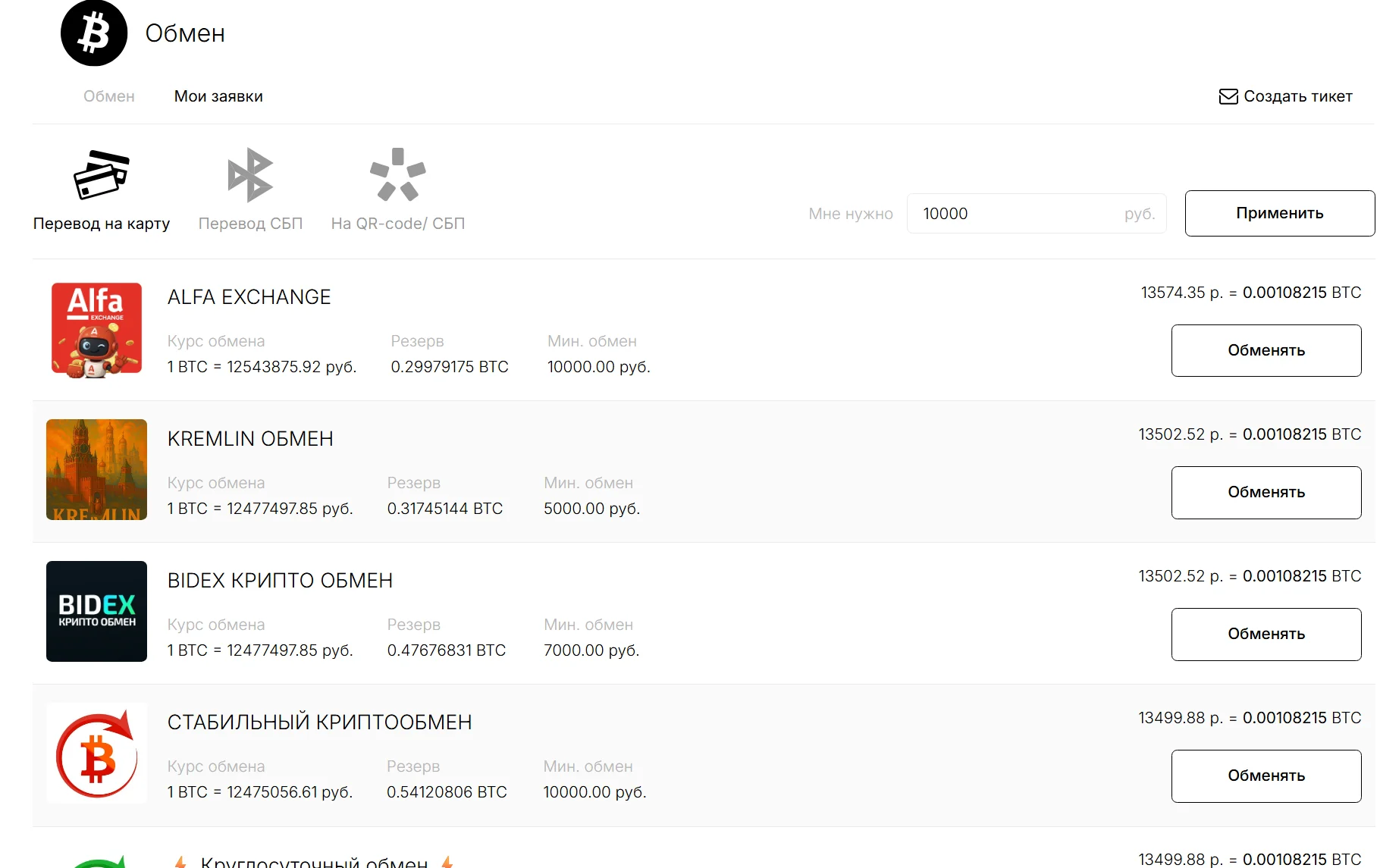Open the BIDEX крипто обмен logo
This screenshot has width=1380, height=868.
point(96,611)
